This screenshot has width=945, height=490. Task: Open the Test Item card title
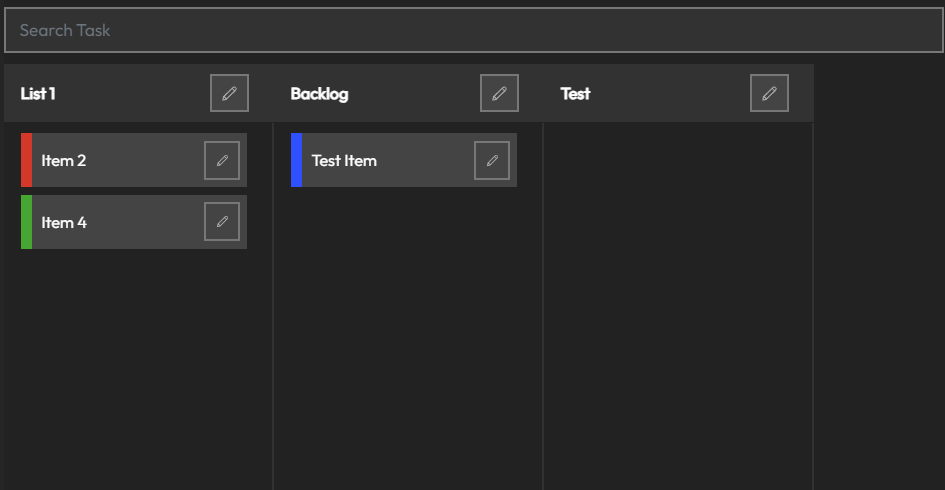click(x=344, y=160)
